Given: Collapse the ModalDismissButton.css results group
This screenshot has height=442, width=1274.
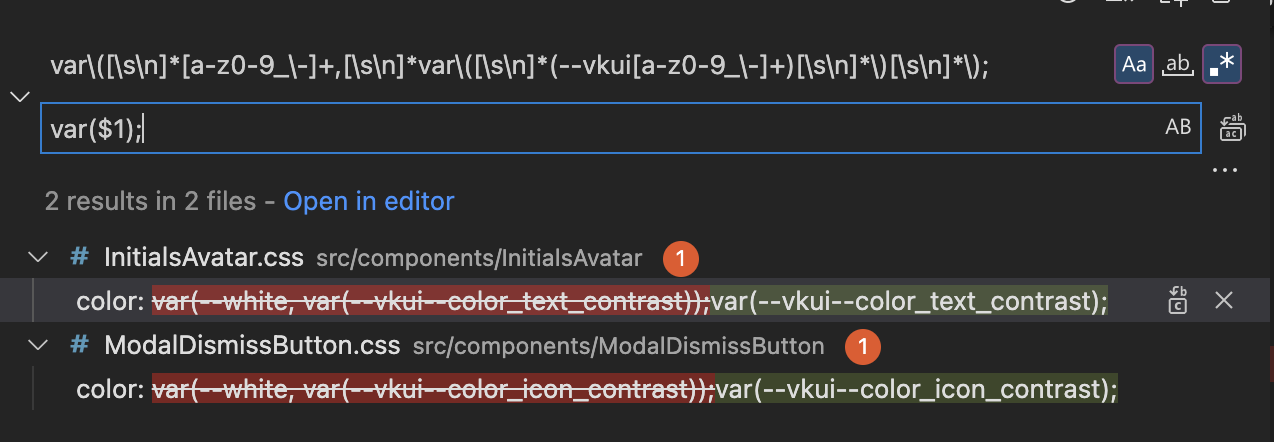Looking at the screenshot, I should (39, 346).
